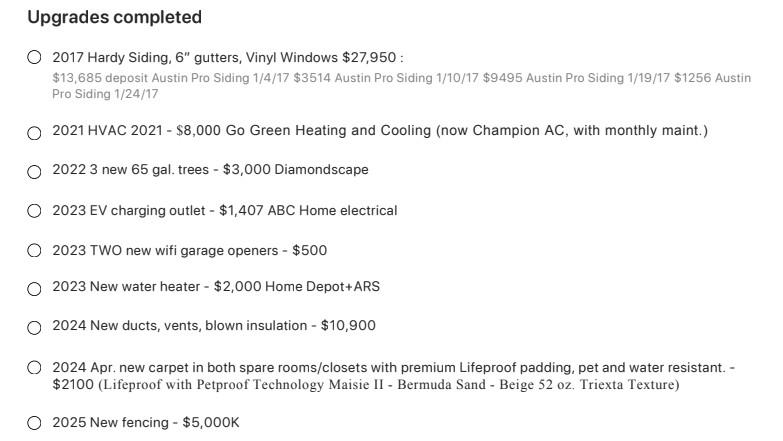Select the garage openers $500 text
This screenshot has height=441, width=783.
pyautogui.click(x=190, y=251)
